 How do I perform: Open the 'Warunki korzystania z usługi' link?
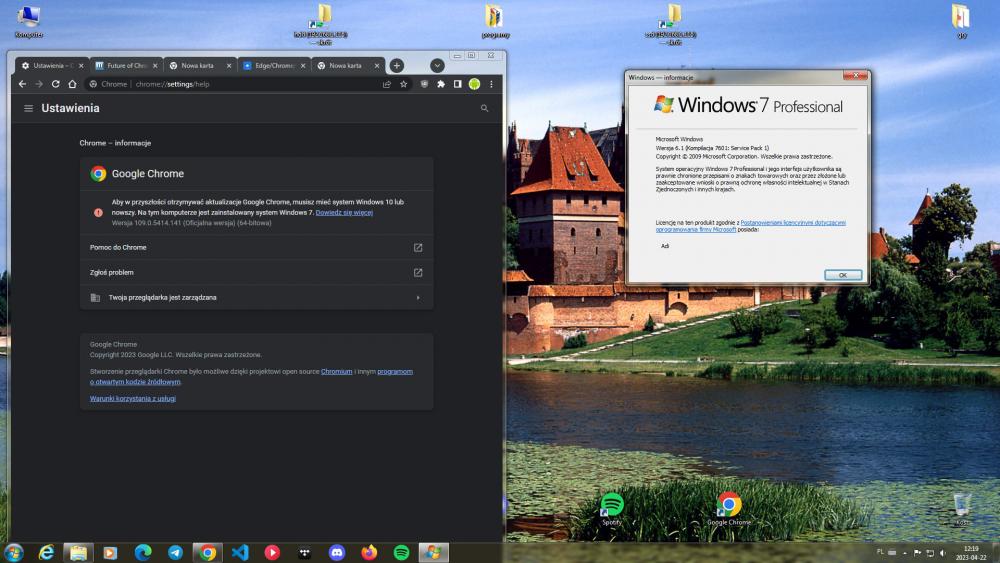(133, 398)
